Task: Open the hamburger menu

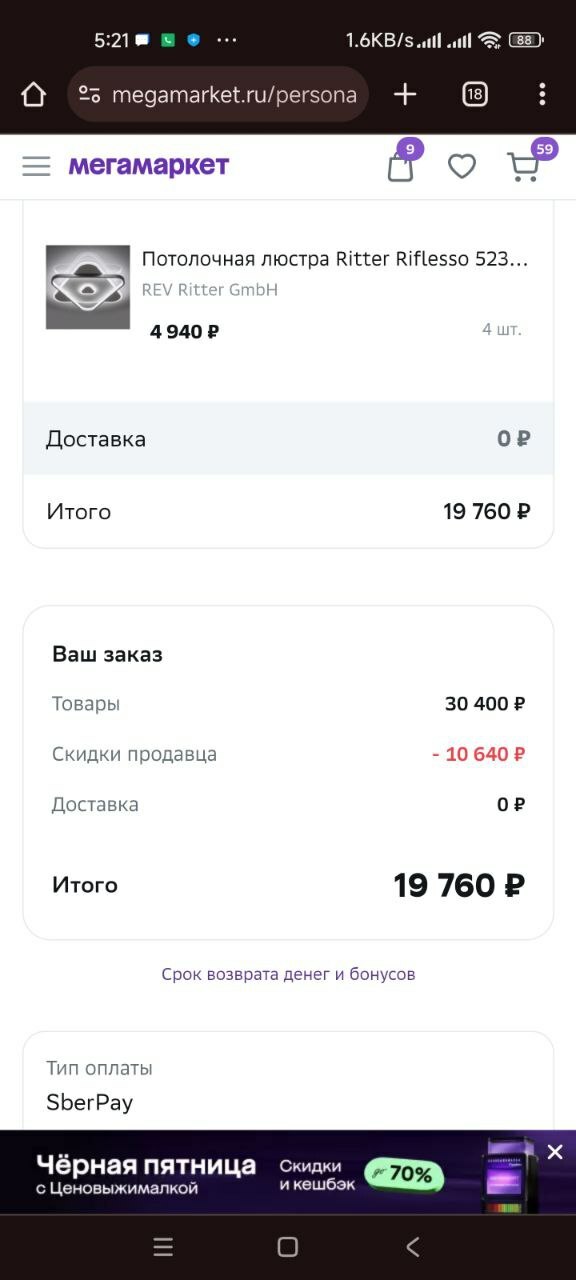Action: 36,166
